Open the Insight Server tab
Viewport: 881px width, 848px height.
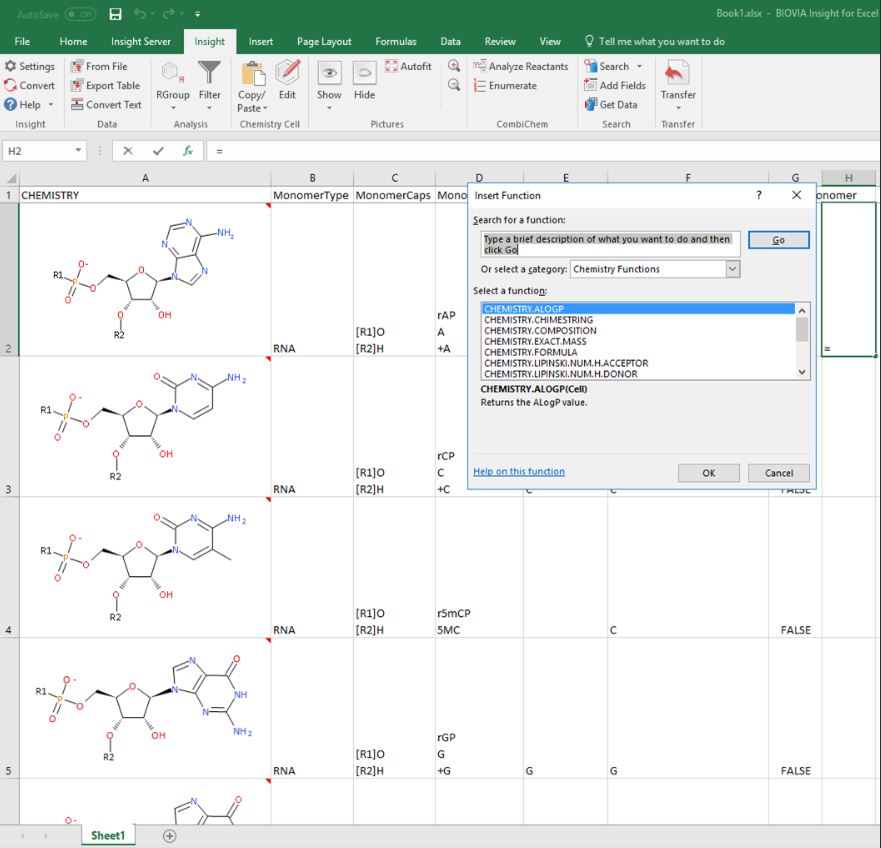(140, 42)
